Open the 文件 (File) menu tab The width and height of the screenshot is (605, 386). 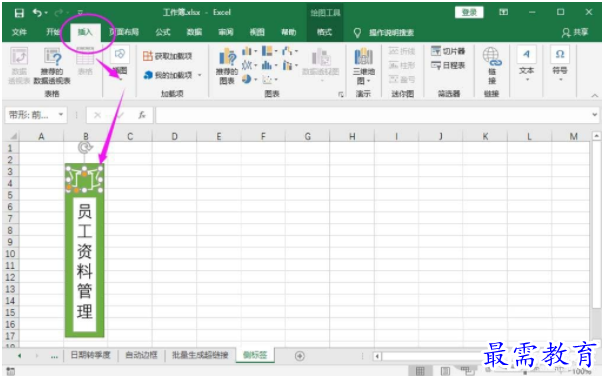[19, 32]
